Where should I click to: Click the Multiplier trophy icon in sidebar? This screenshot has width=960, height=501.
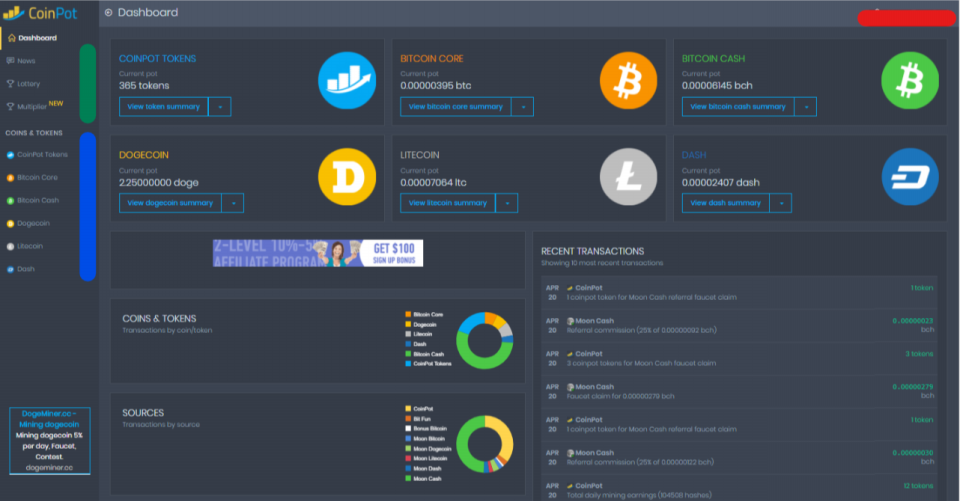point(10,106)
